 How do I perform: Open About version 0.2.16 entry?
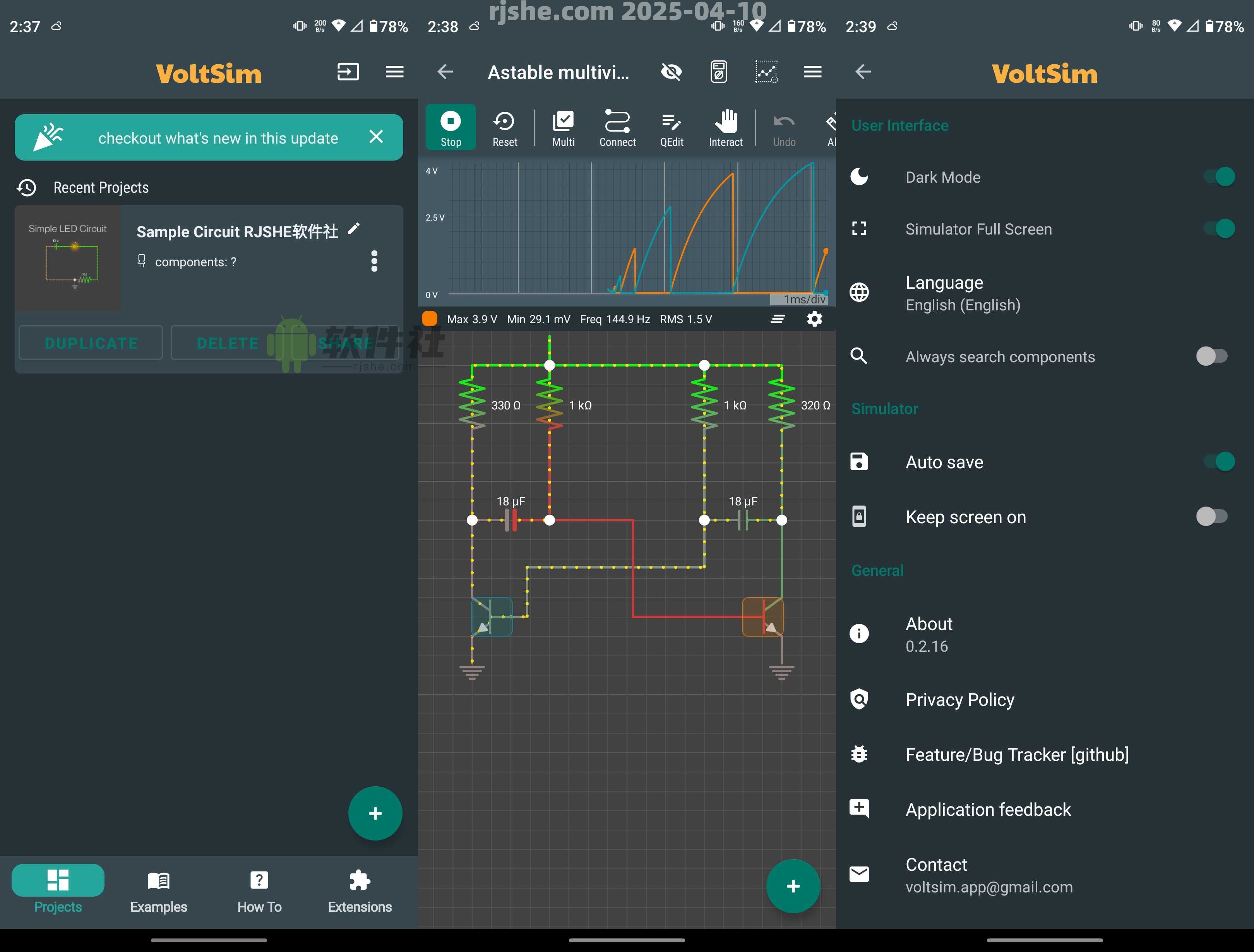tap(1045, 634)
